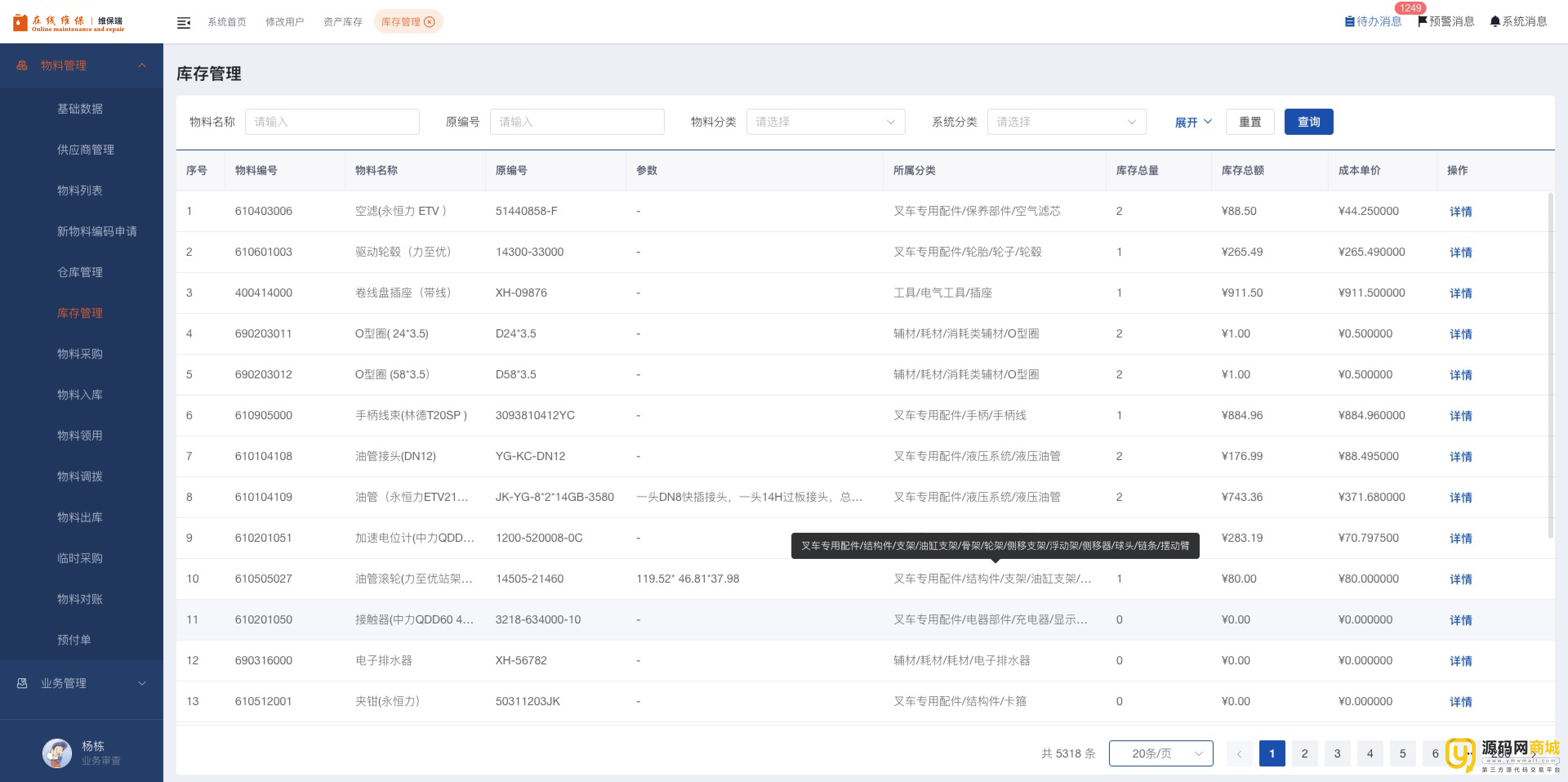This screenshot has width=1568, height=782.
Task: Click the 重置 reset button
Action: point(1249,122)
